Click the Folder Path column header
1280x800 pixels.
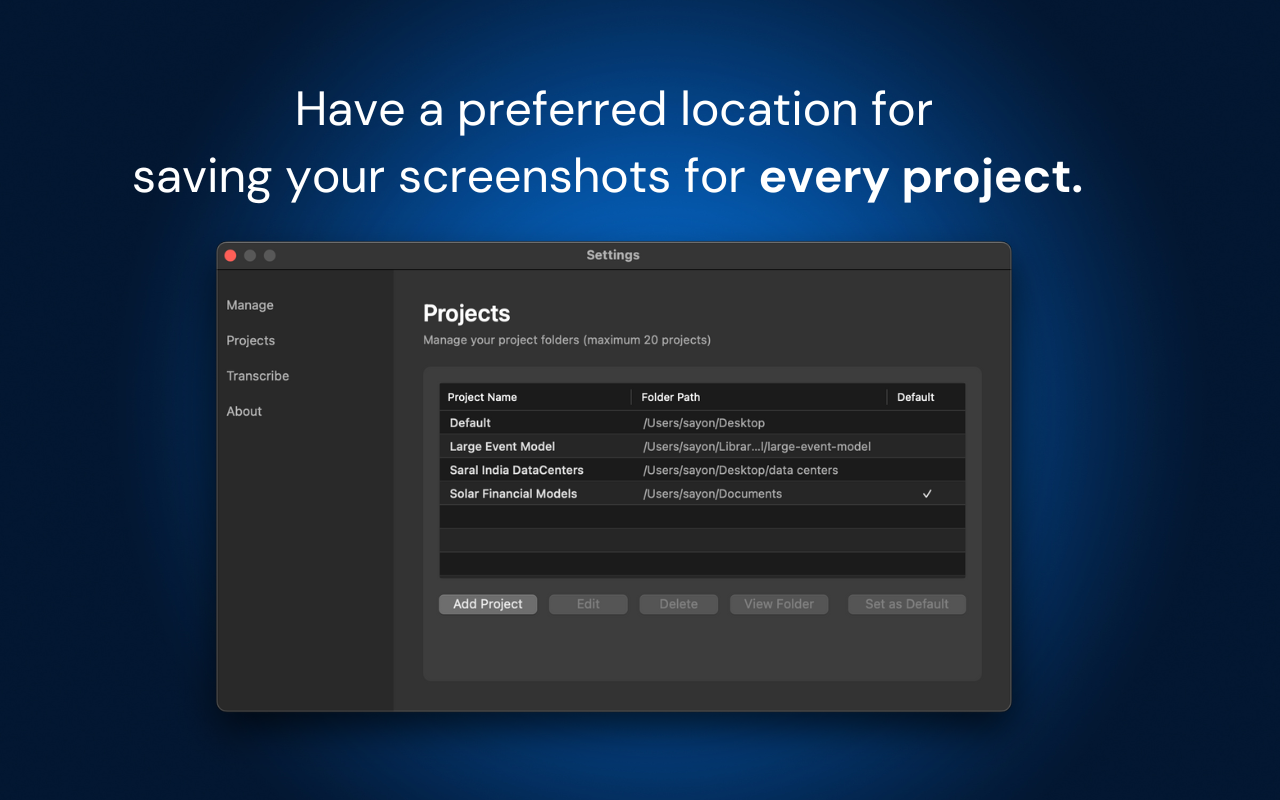coord(671,397)
